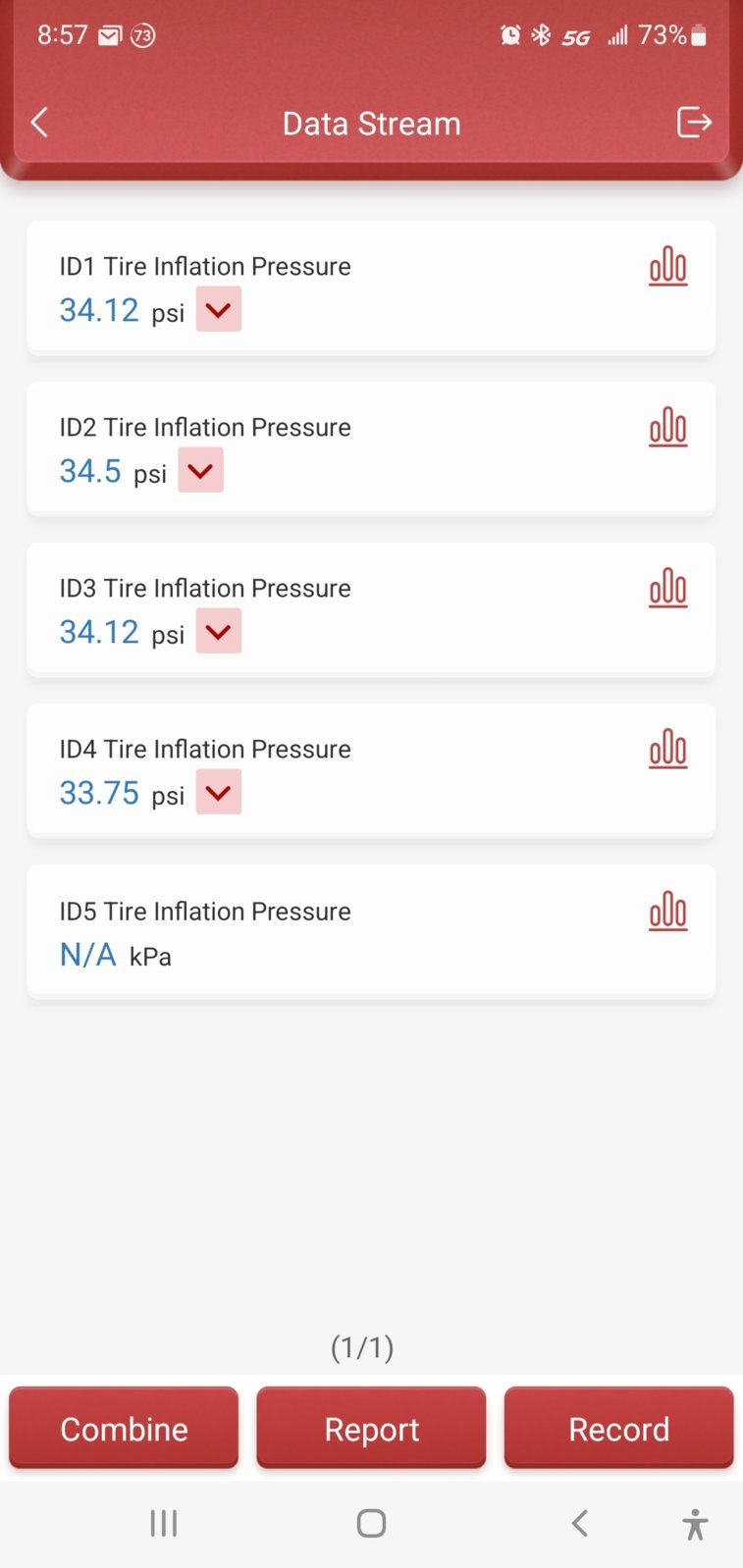Image resolution: width=743 pixels, height=1568 pixels.
Task: Tap the back arrow in header
Action: (39, 123)
